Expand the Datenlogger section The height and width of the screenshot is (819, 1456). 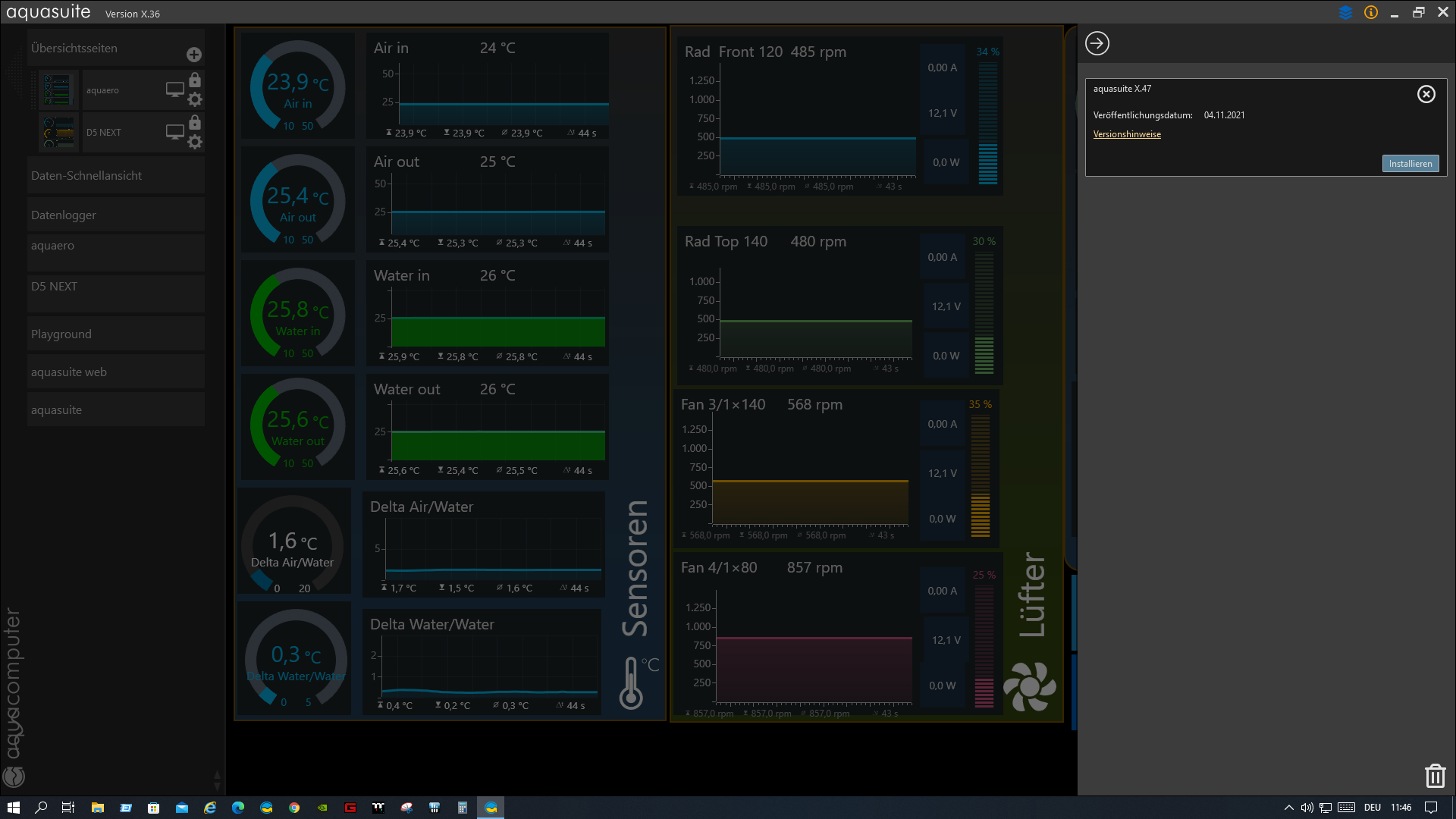pyautogui.click(x=64, y=215)
